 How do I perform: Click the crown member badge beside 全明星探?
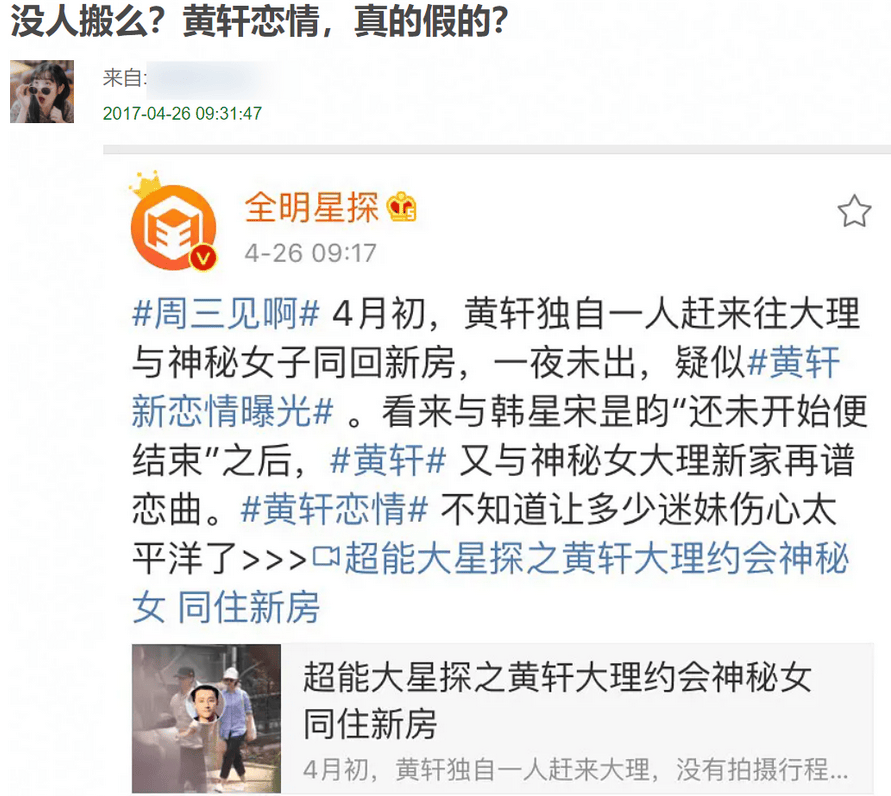point(402,207)
